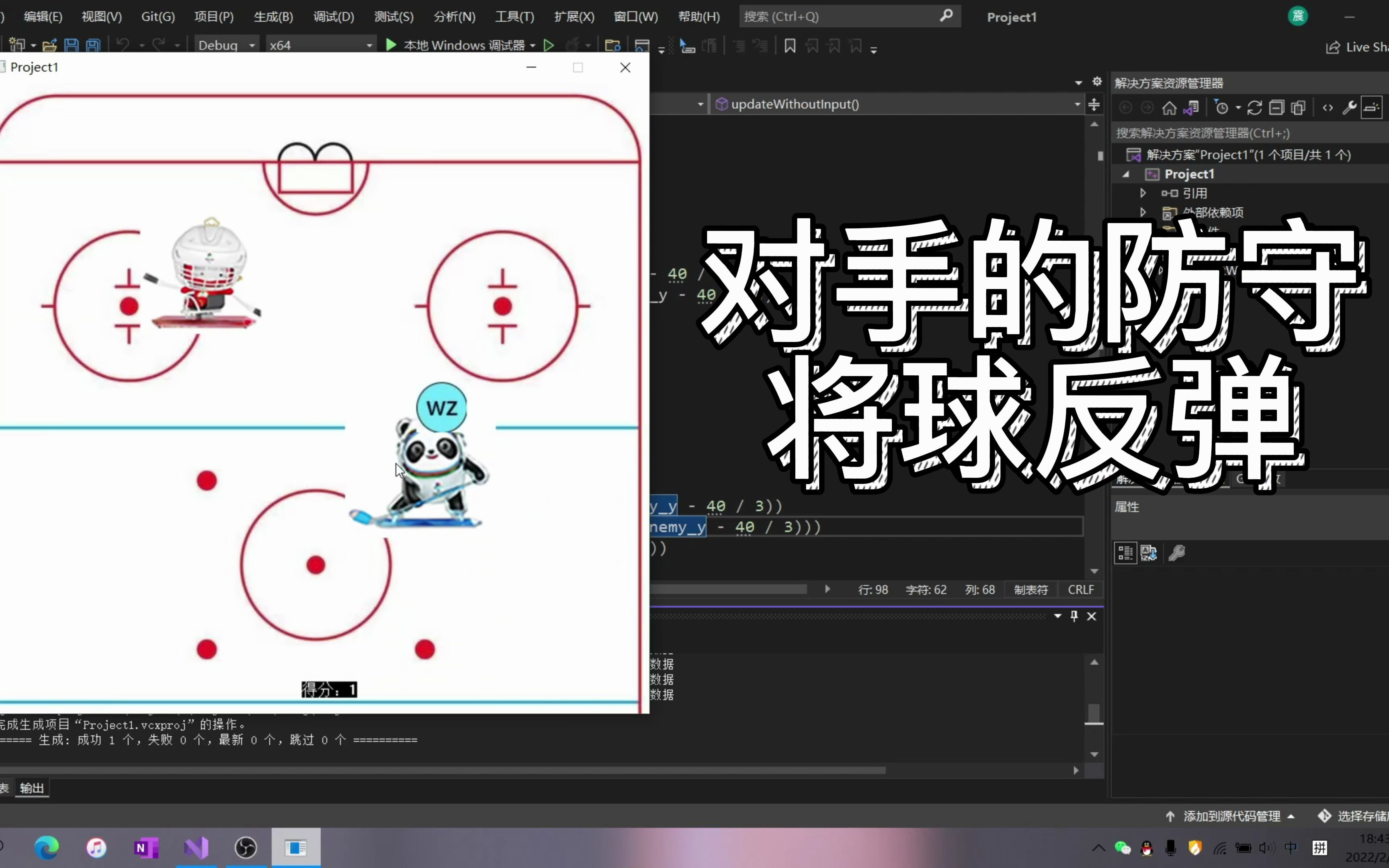The height and width of the screenshot is (868, 1389).
Task: Click the Live Share icon
Action: coord(1333,47)
